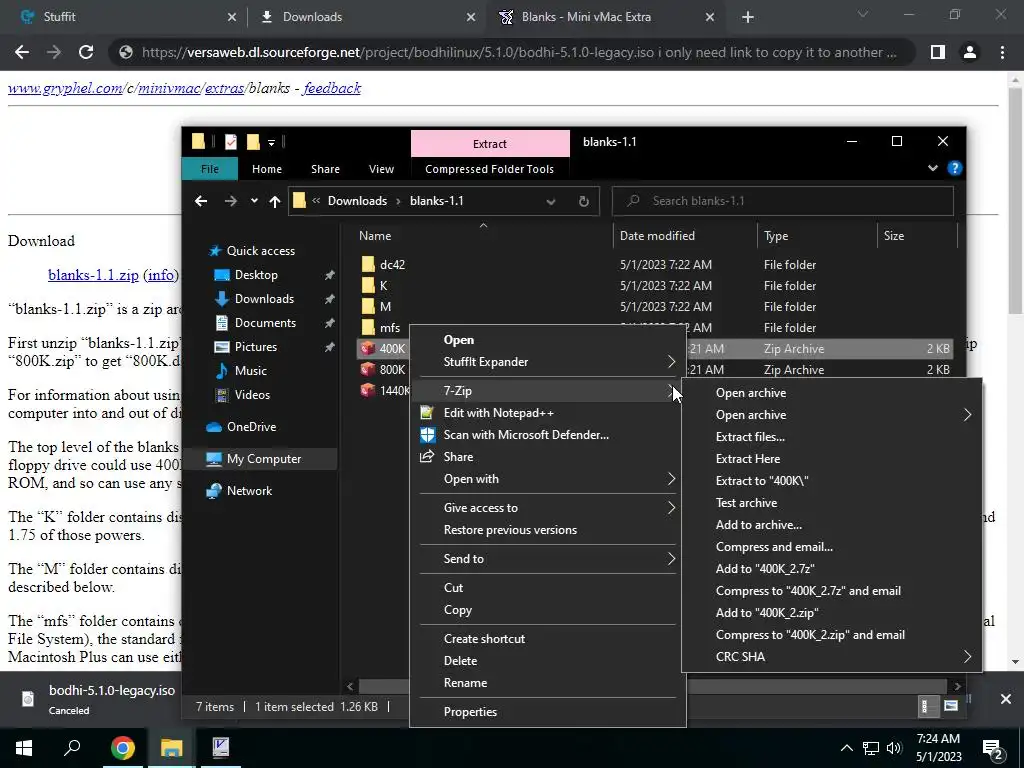Click the volume speaker tray icon
This screenshot has width=1024, height=768.
(x=894, y=748)
